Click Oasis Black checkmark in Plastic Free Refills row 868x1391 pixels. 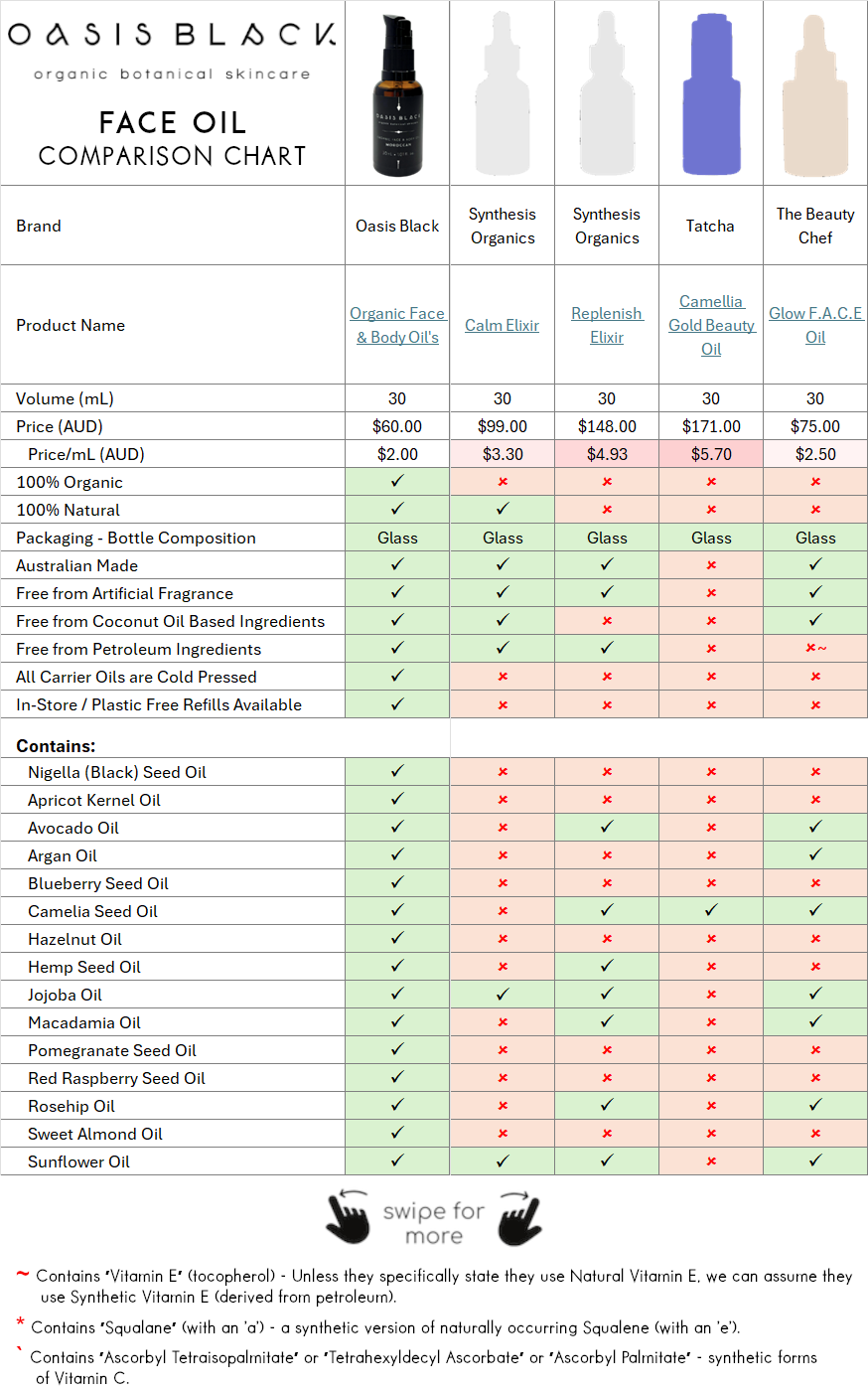397,703
